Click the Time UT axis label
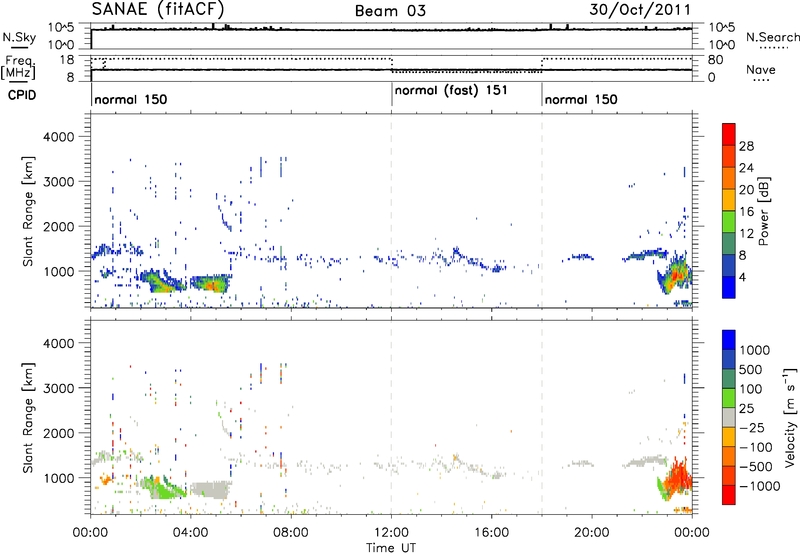Screen dimensions: 800x554 click(x=391, y=548)
